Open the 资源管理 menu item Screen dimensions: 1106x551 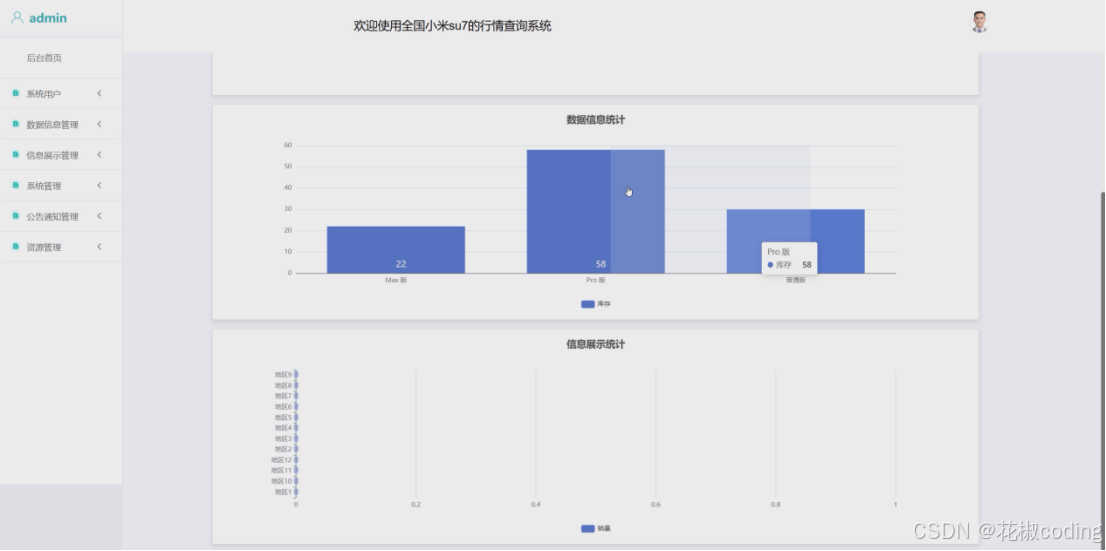click(x=61, y=247)
